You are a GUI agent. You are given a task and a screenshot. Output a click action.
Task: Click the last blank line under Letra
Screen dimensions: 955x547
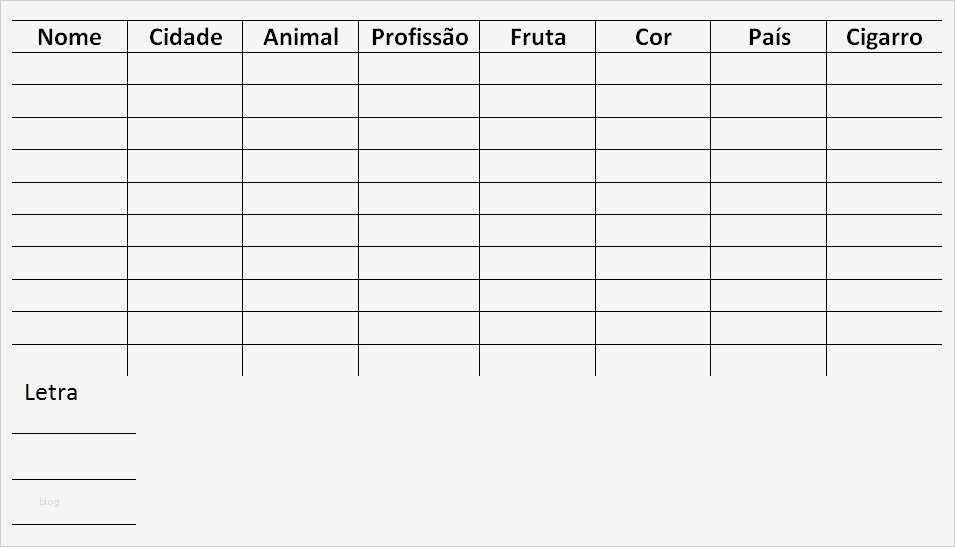(x=74, y=523)
